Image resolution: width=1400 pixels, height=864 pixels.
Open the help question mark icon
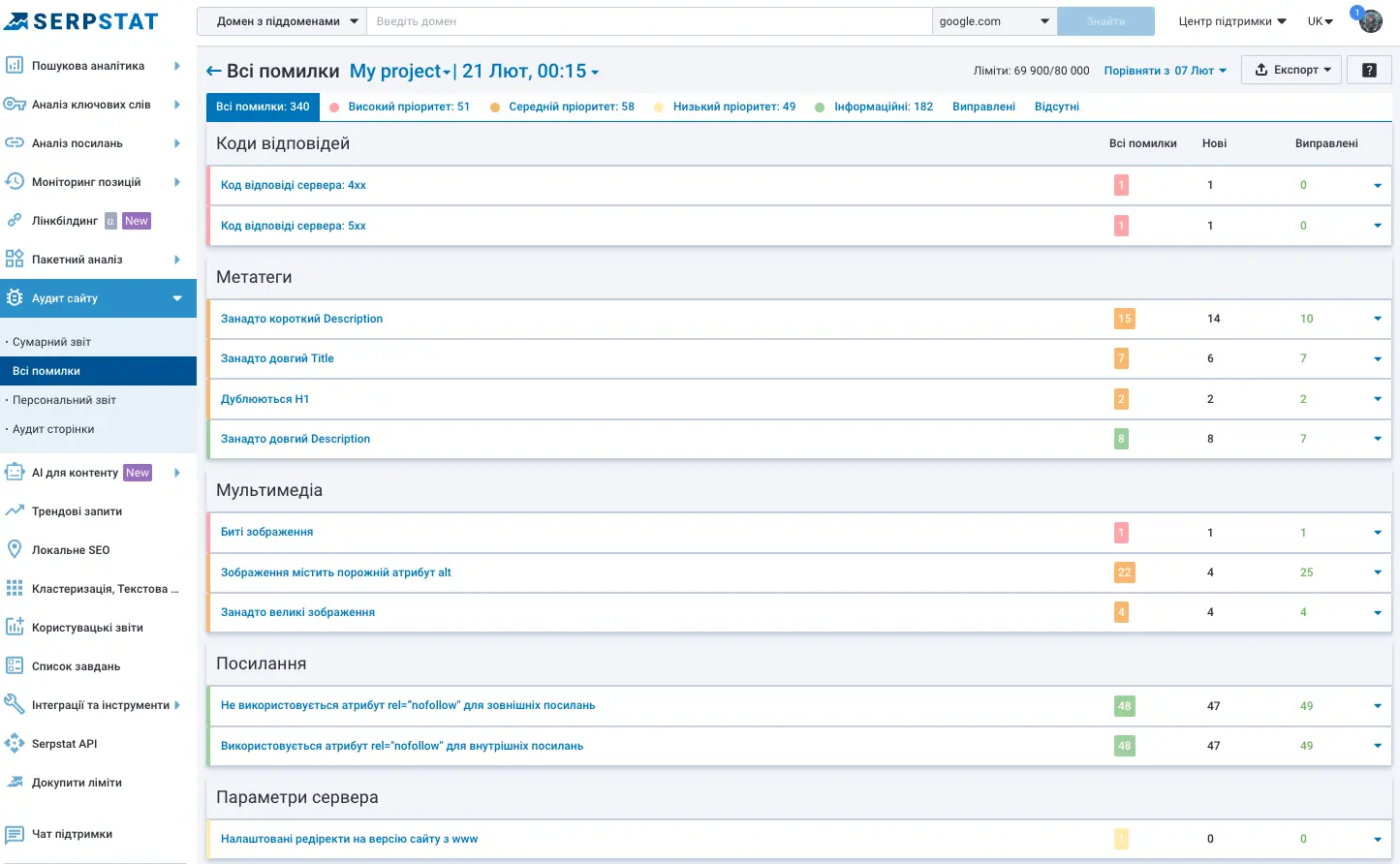(1369, 70)
